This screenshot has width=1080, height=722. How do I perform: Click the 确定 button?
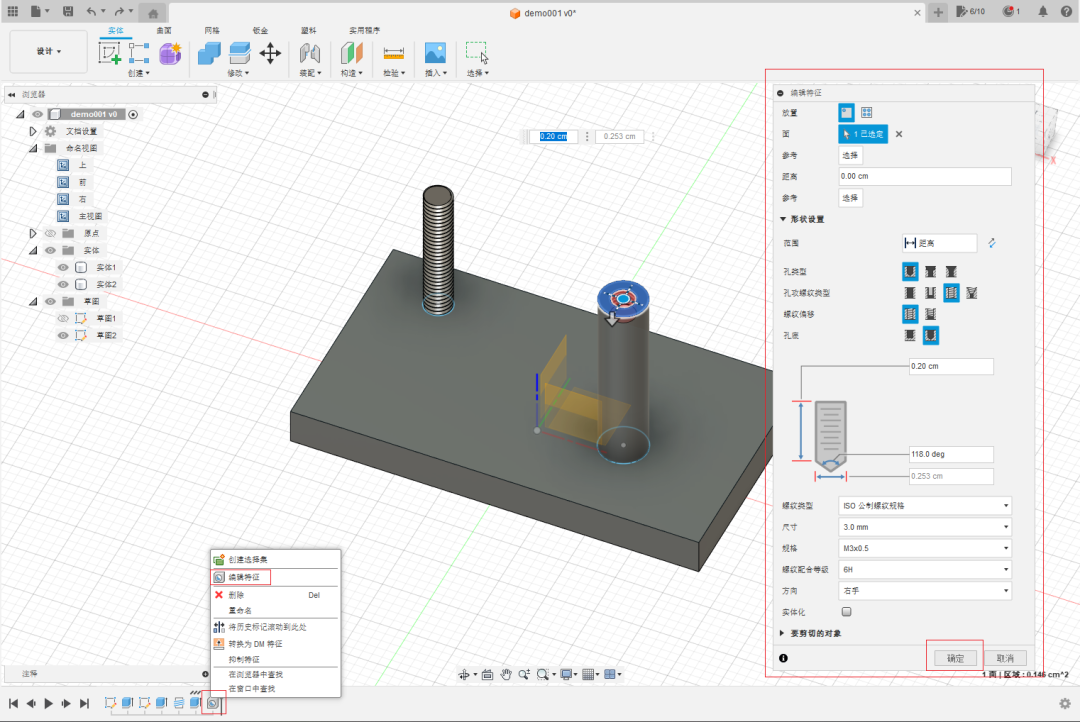point(955,658)
